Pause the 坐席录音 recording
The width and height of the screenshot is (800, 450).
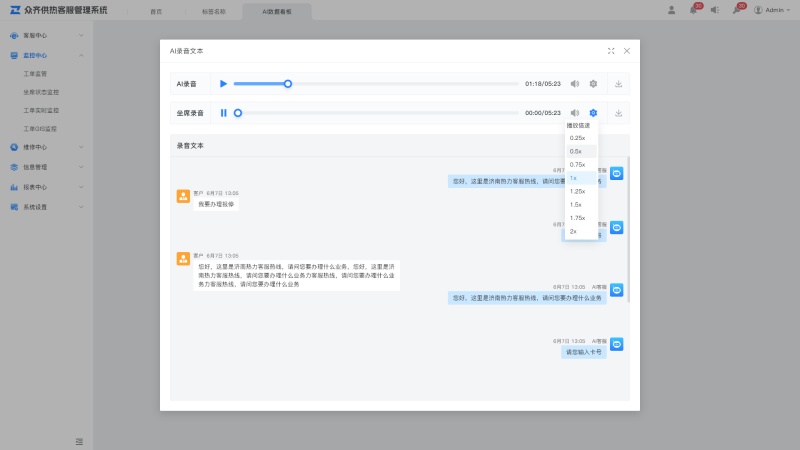223,113
